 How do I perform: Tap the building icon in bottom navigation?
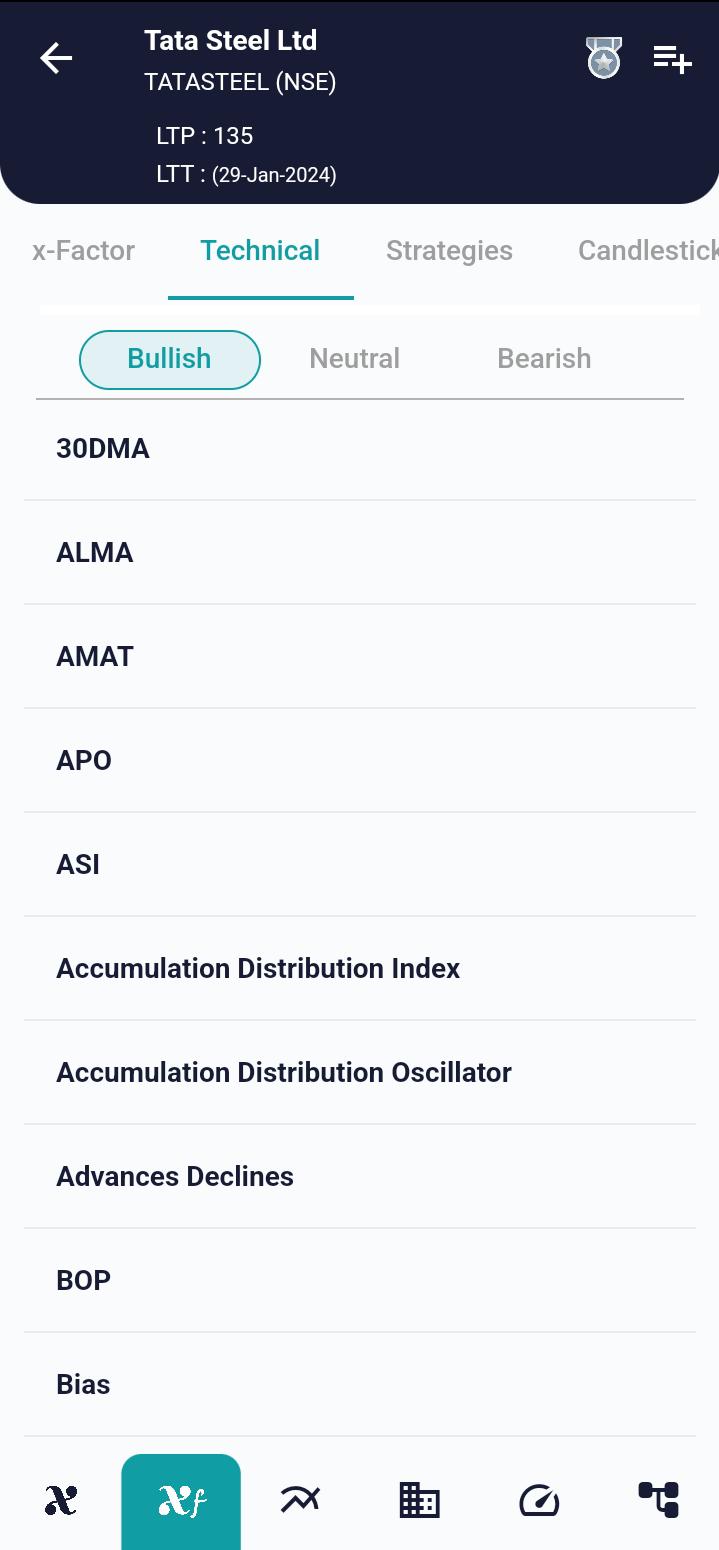click(x=419, y=1500)
